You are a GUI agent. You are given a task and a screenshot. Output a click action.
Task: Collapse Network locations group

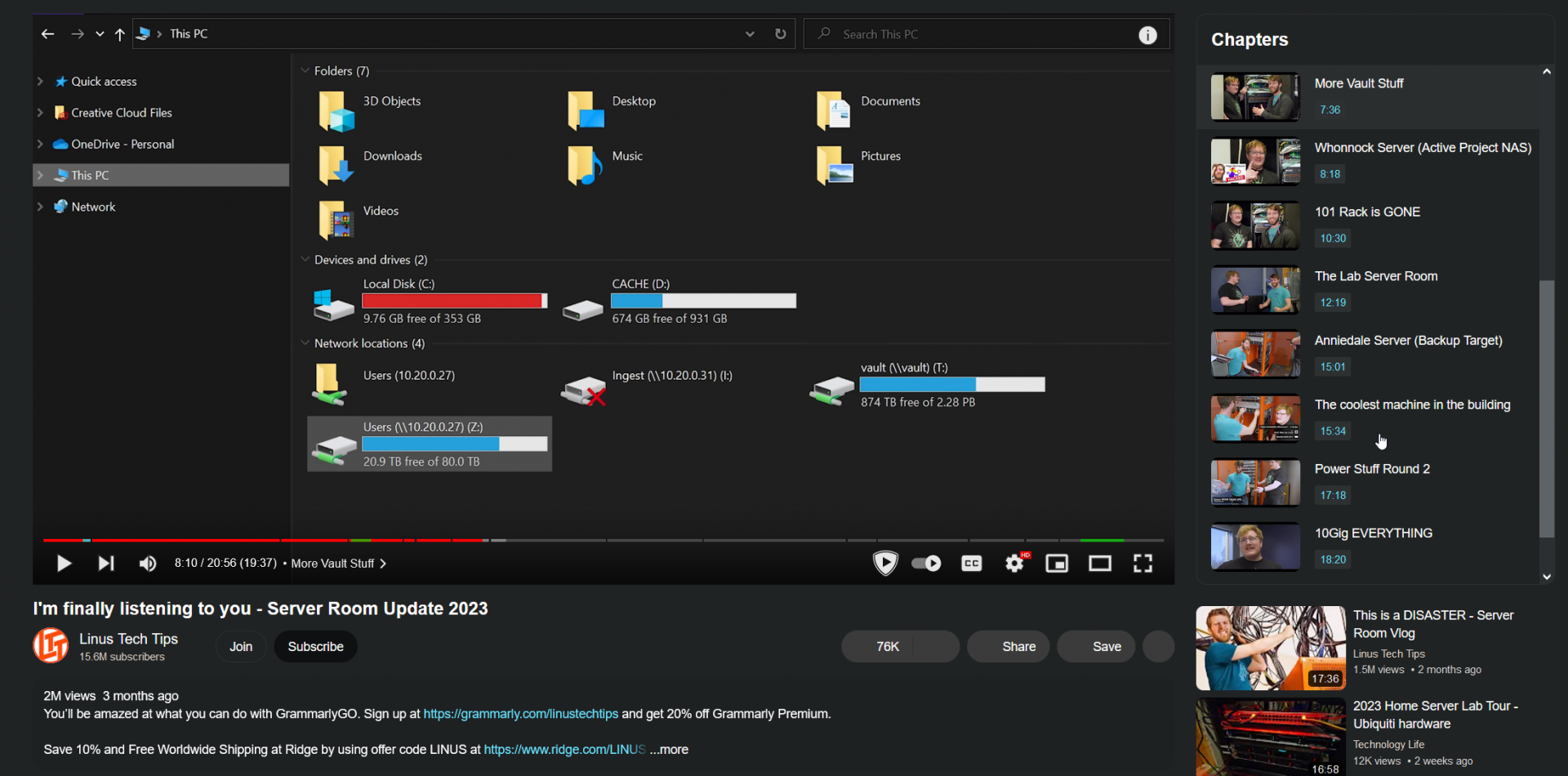(x=305, y=343)
